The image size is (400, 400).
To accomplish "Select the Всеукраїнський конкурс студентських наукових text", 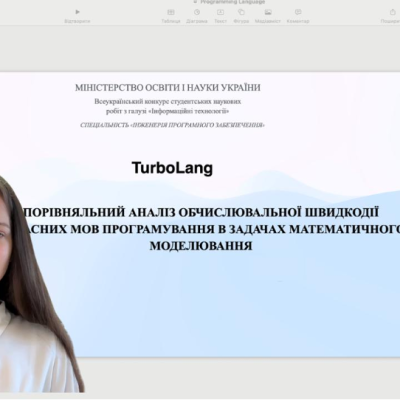I will [x=168, y=101].
